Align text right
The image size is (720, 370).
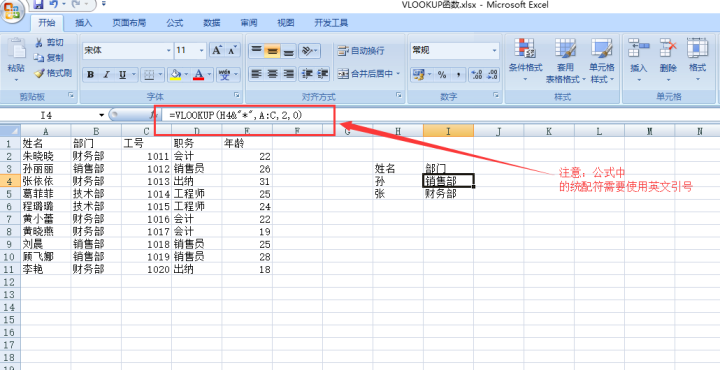click(288, 73)
